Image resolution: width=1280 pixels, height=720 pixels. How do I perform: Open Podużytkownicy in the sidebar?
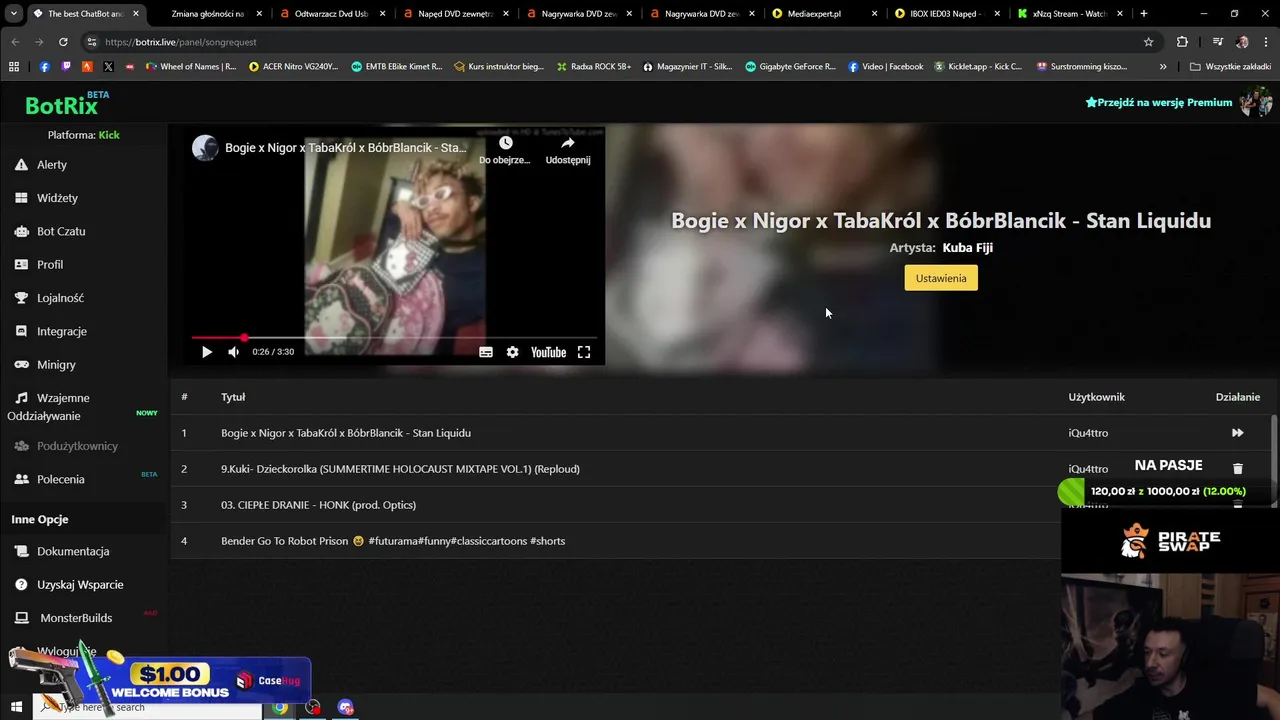click(x=77, y=446)
